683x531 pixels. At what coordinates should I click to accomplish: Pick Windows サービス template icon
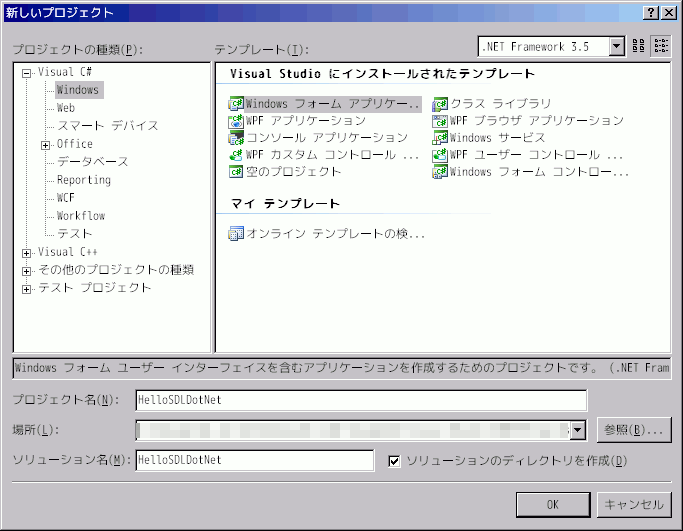(x=440, y=138)
